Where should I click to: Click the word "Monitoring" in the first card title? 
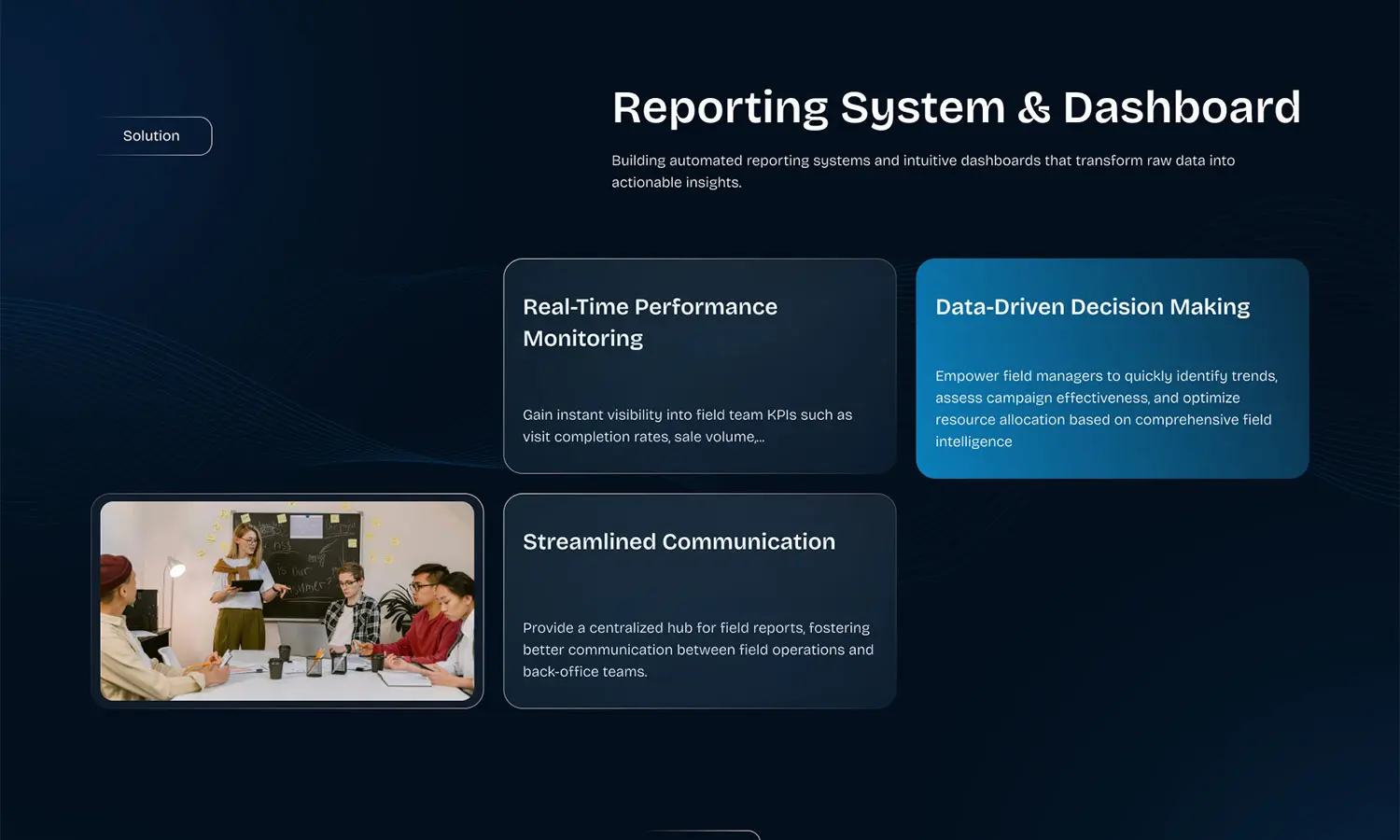582,338
